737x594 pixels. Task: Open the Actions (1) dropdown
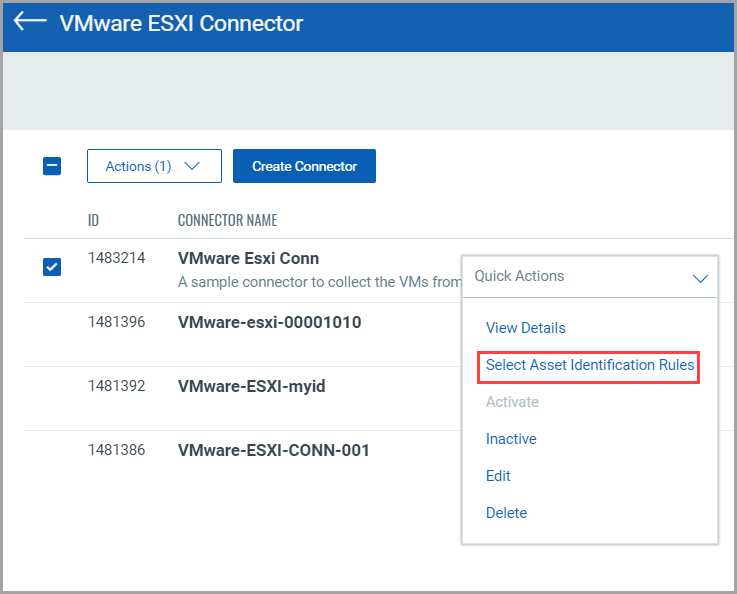coord(154,166)
